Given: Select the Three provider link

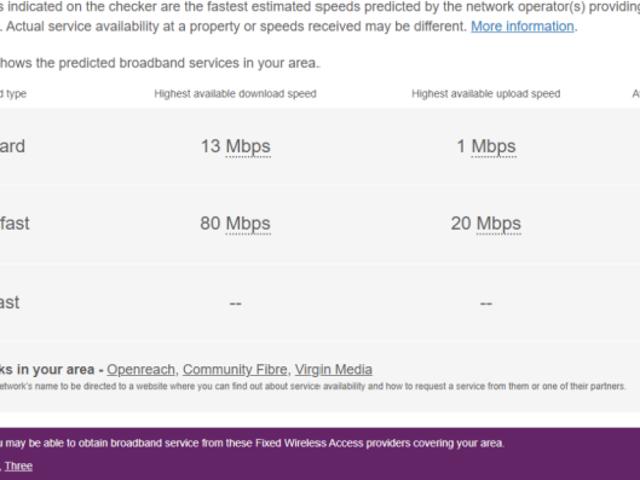Looking at the screenshot, I should coord(19,466).
